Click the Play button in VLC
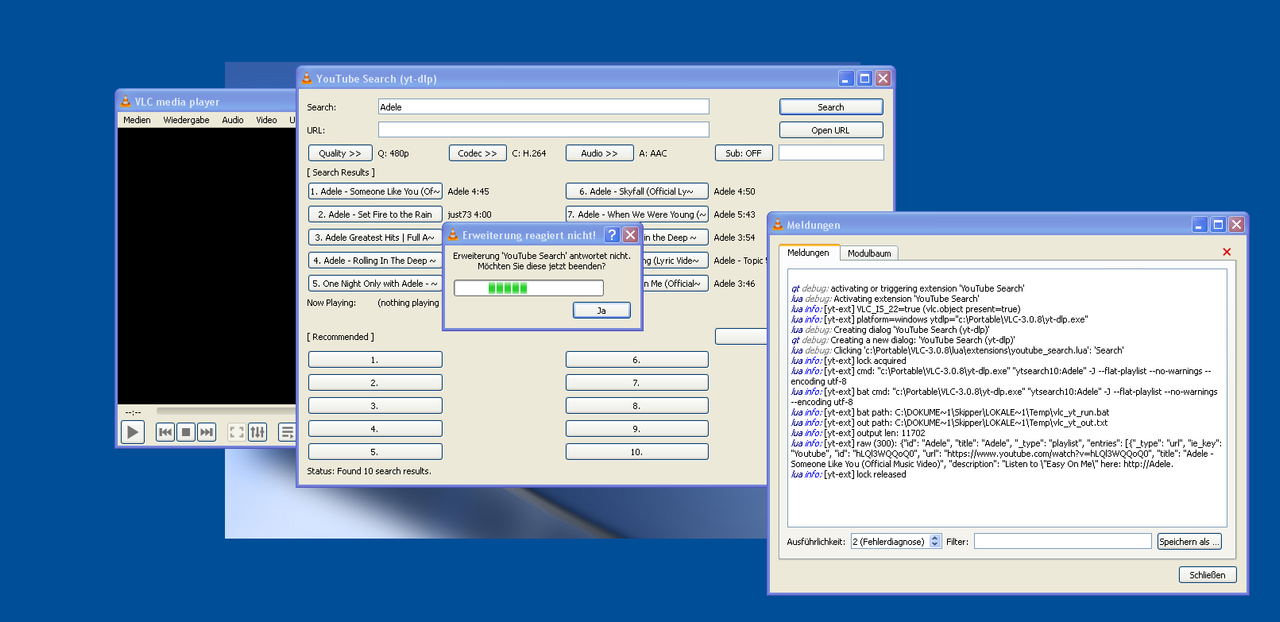This screenshot has height=622, width=1280. coord(132,432)
